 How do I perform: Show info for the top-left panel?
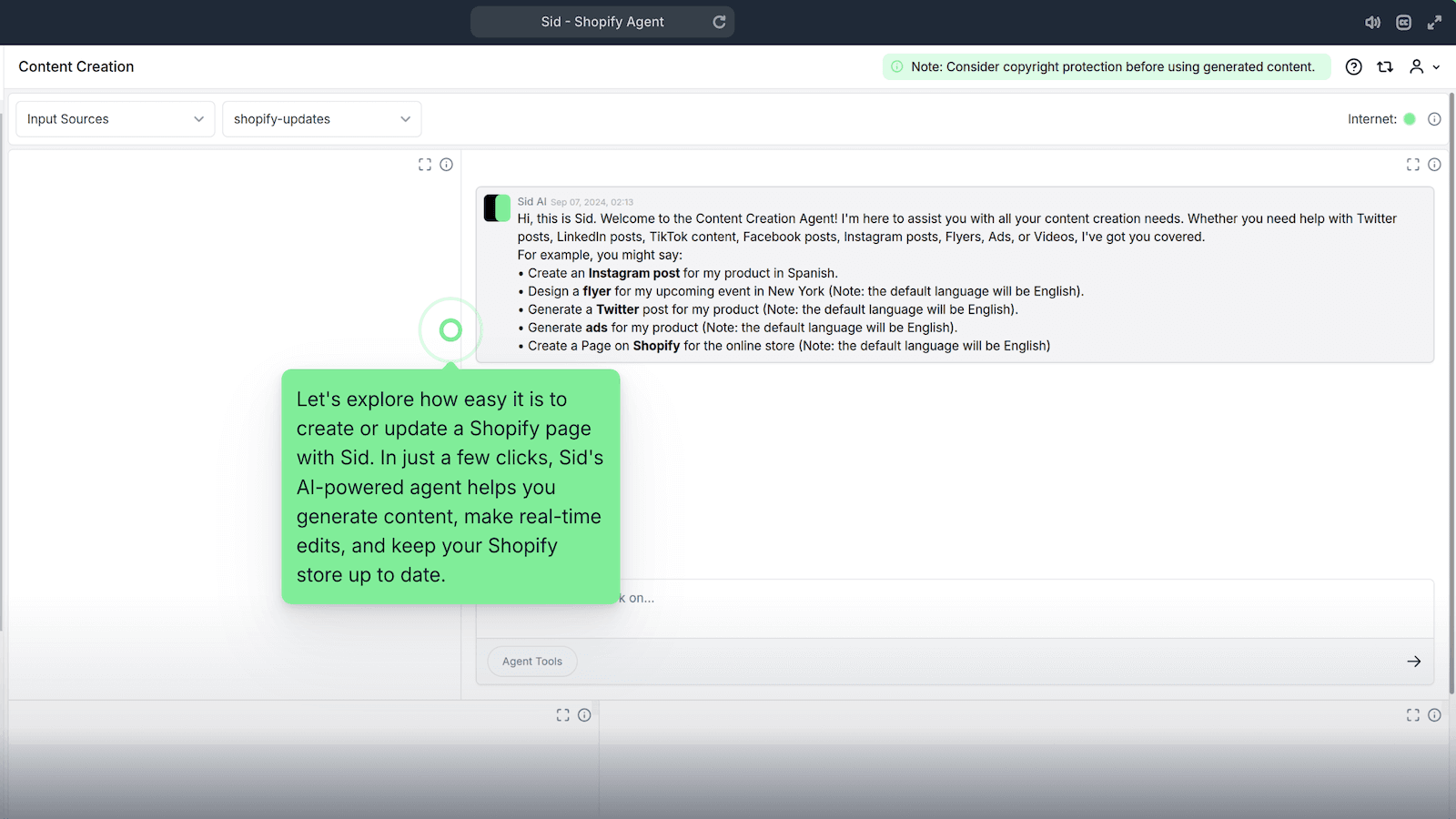click(x=446, y=165)
